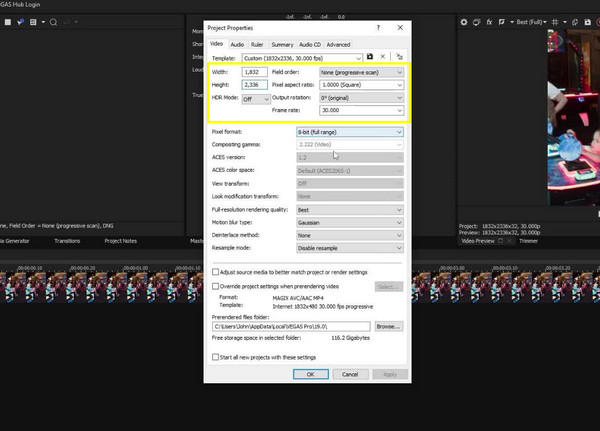Switch to the Trimmer tab

point(528,241)
